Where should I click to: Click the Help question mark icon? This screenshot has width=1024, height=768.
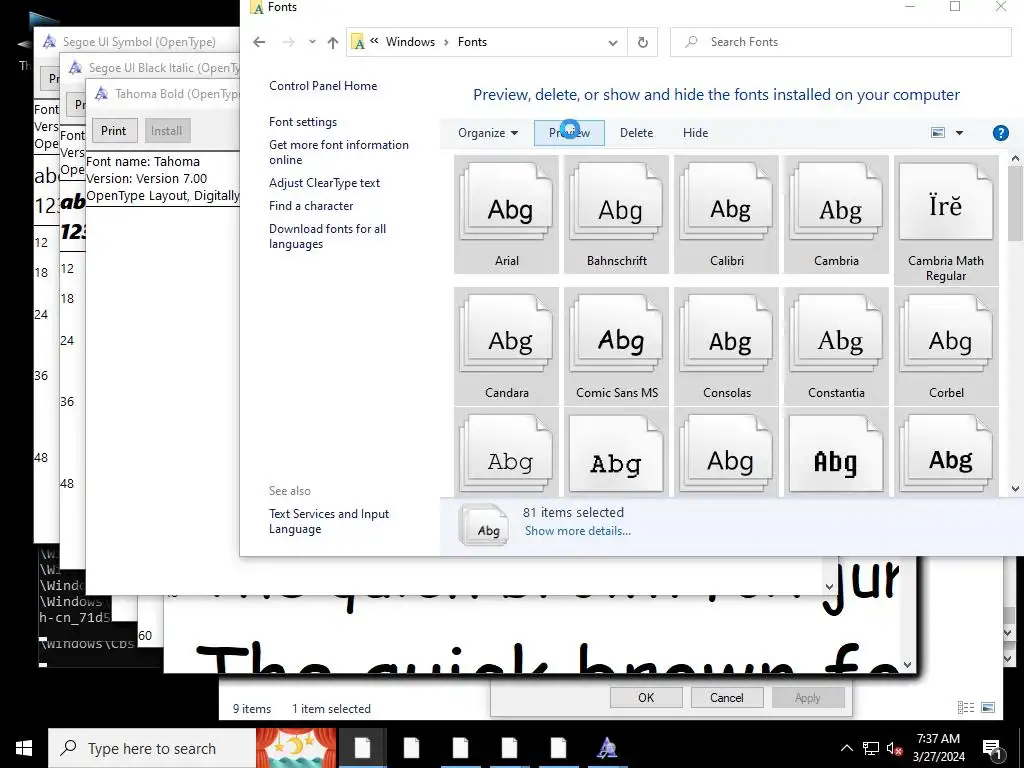[1000, 133]
